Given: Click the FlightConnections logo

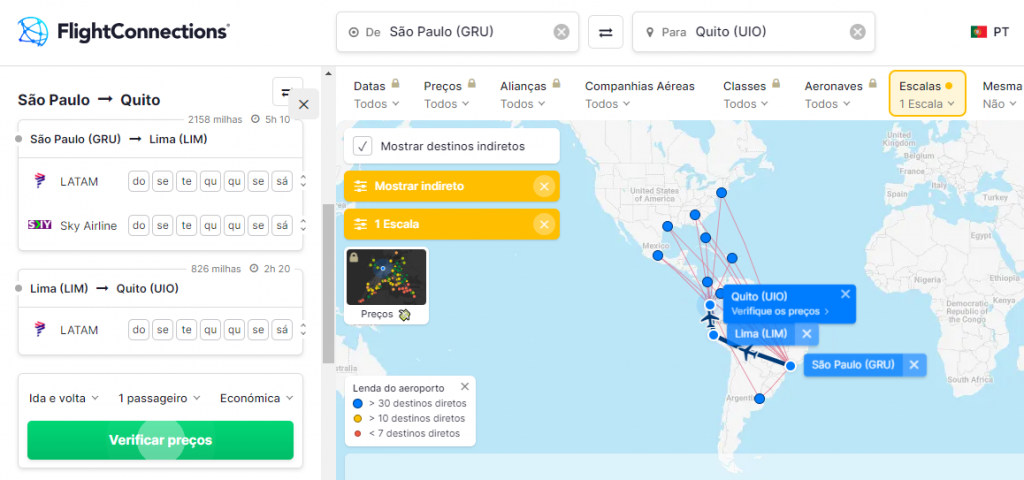Looking at the screenshot, I should tap(123, 31).
